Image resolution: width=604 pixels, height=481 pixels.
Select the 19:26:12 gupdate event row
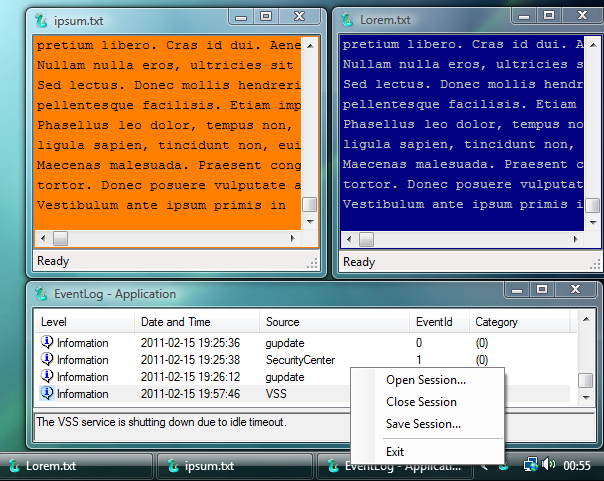coord(304,377)
